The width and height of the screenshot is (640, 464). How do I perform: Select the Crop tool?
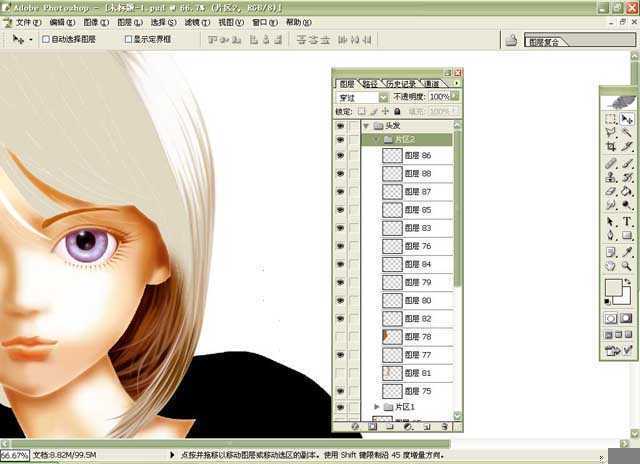tap(611, 146)
